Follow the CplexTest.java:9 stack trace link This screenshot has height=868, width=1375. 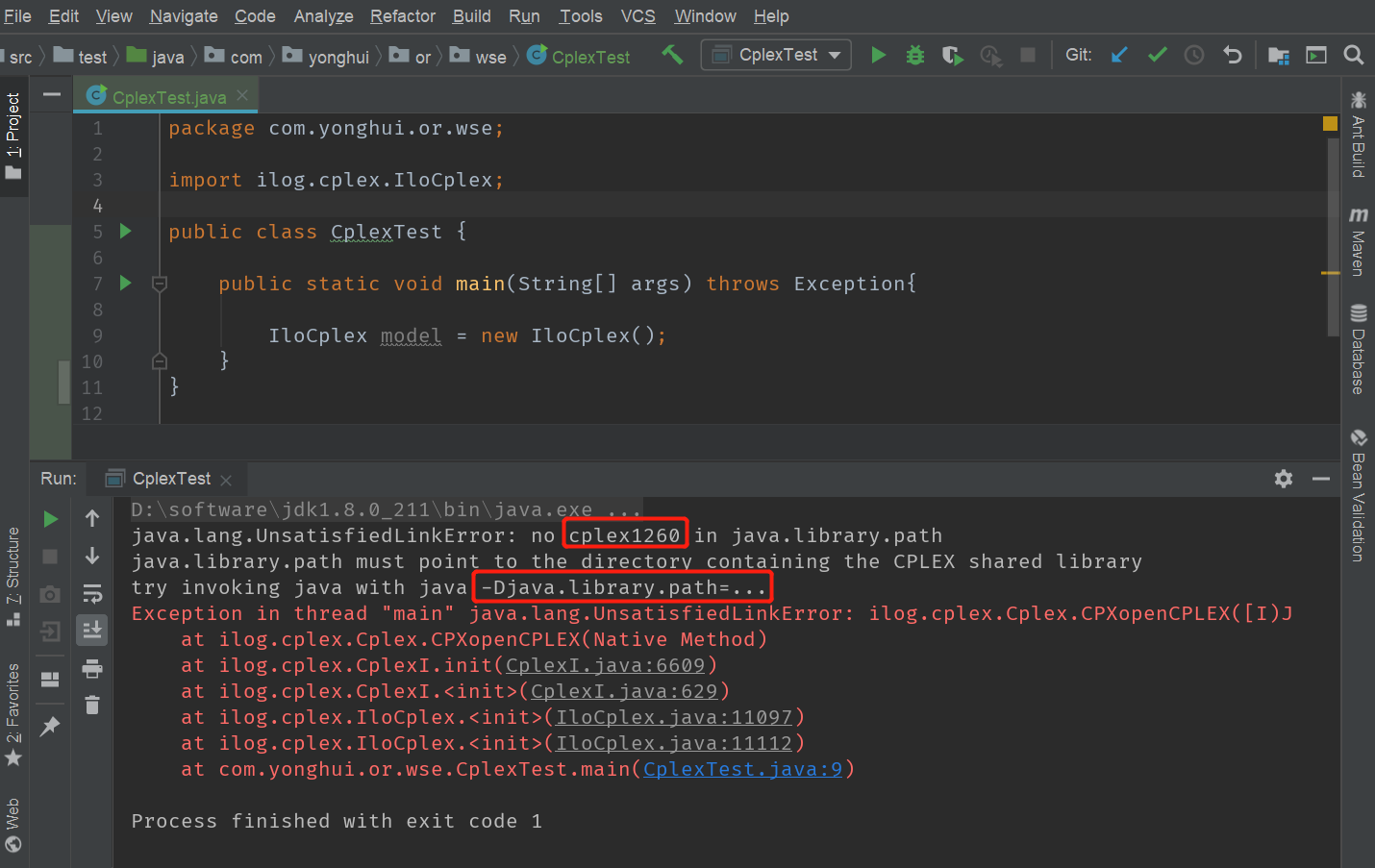tap(742, 769)
